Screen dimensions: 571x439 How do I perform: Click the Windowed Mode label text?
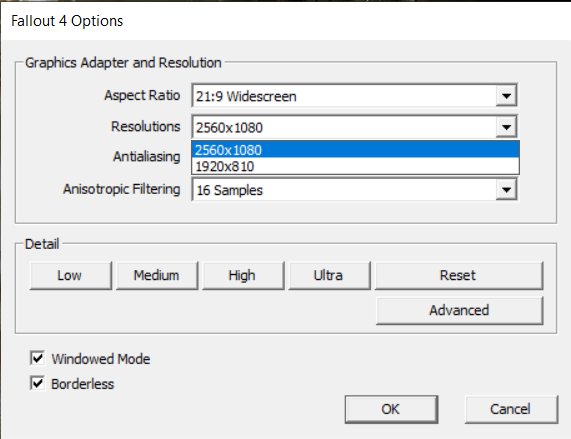(101, 359)
